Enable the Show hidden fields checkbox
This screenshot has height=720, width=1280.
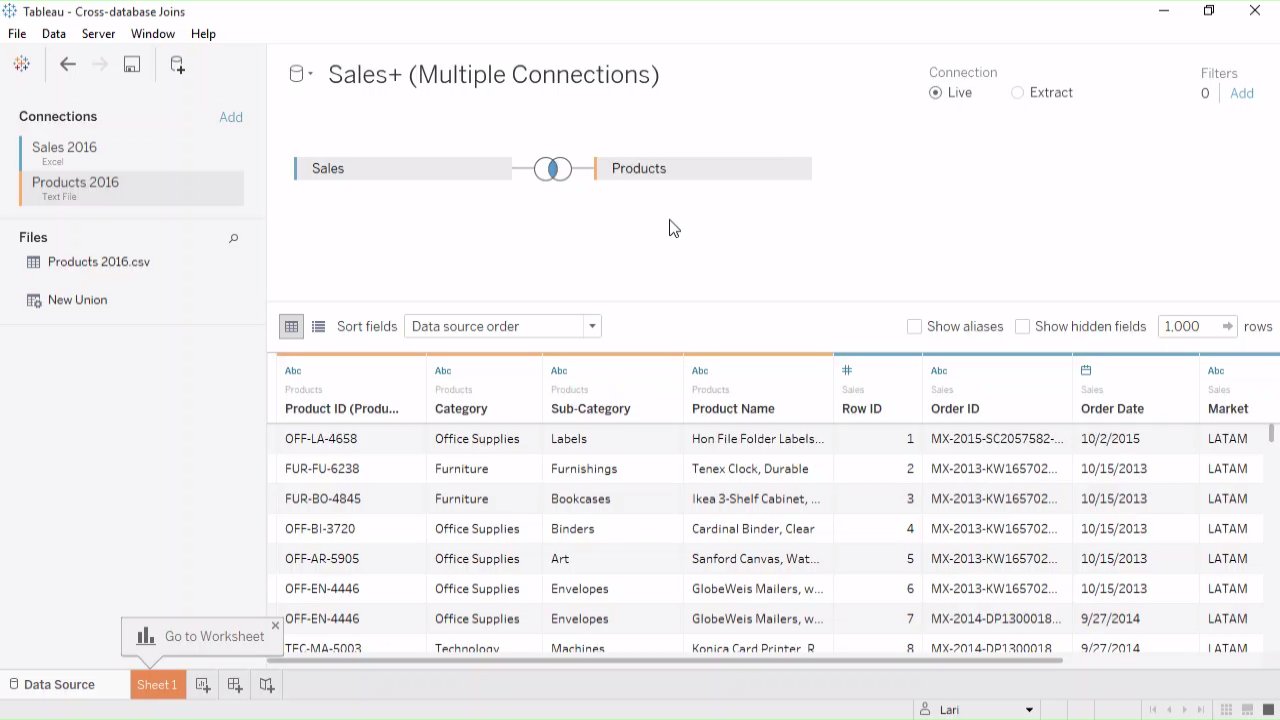pyautogui.click(x=1022, y=327)
